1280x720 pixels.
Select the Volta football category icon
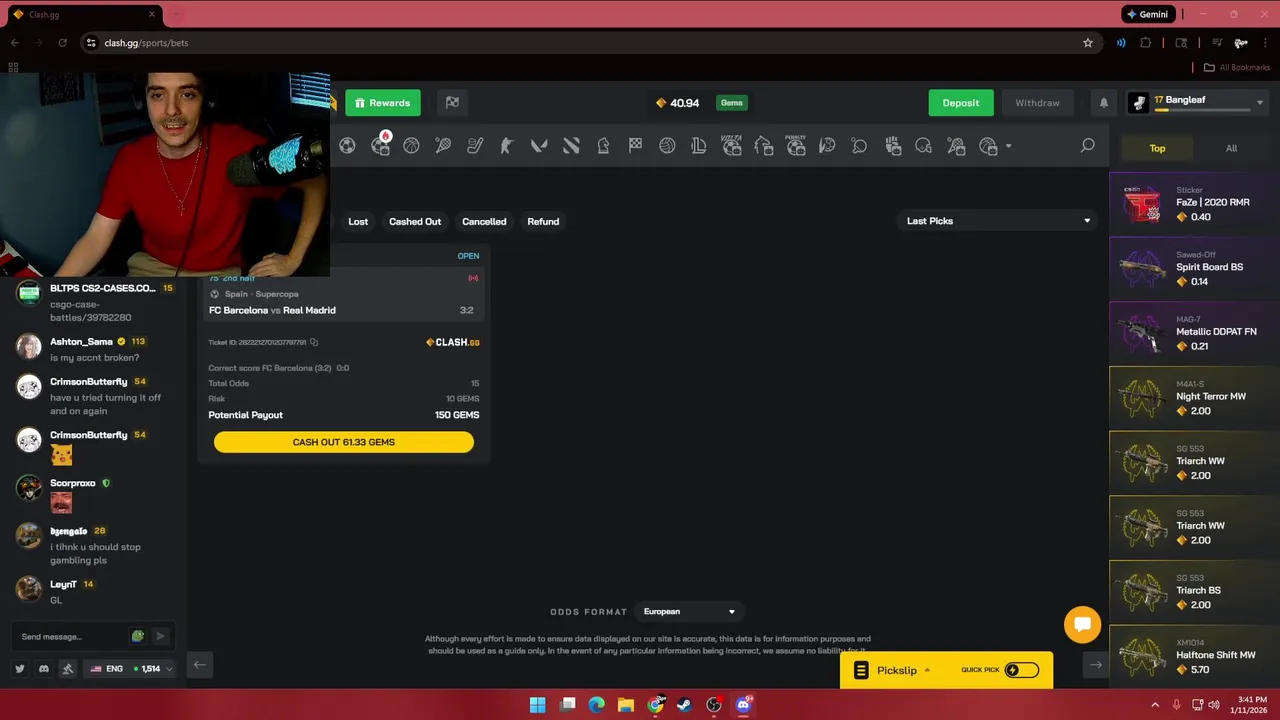[x=731, y=146]
